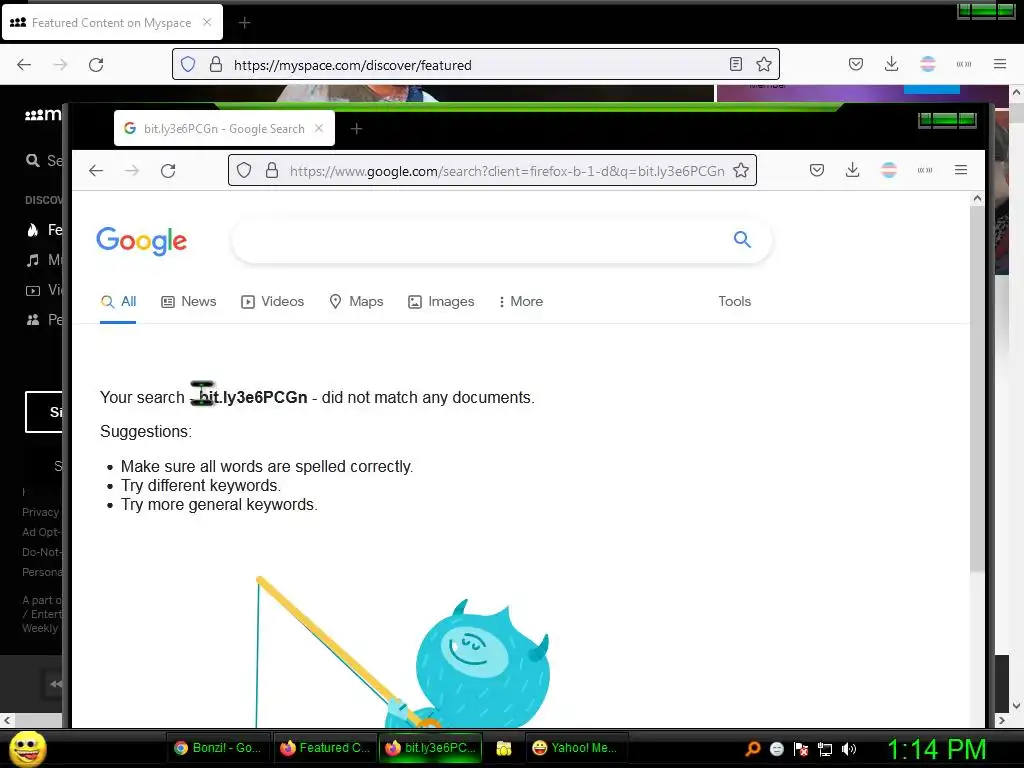
Task: Click the 1:14 PM taskbar clock
Action: click(936, 749)
